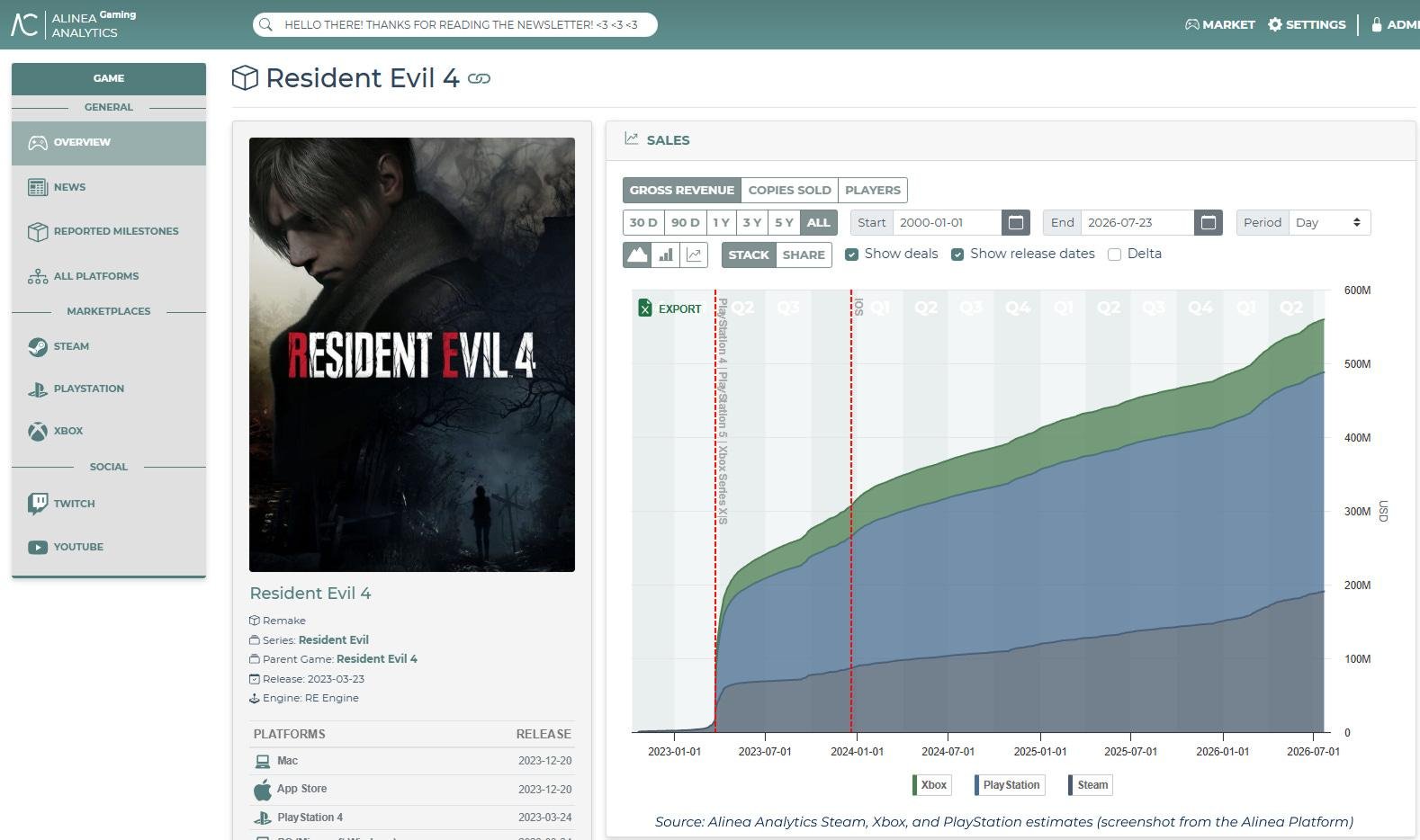Viewport: 1420px width, 840px height.
Task: Click the Resident Evil 4 cover art
Action: pos(412,354)
